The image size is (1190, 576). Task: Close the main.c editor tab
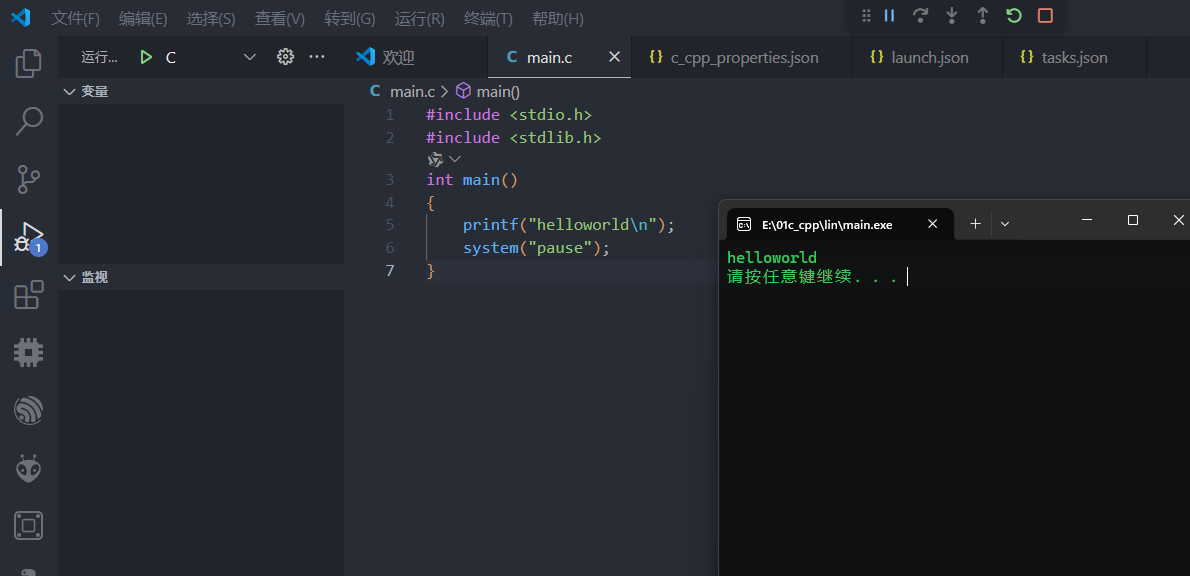point(614,57)
